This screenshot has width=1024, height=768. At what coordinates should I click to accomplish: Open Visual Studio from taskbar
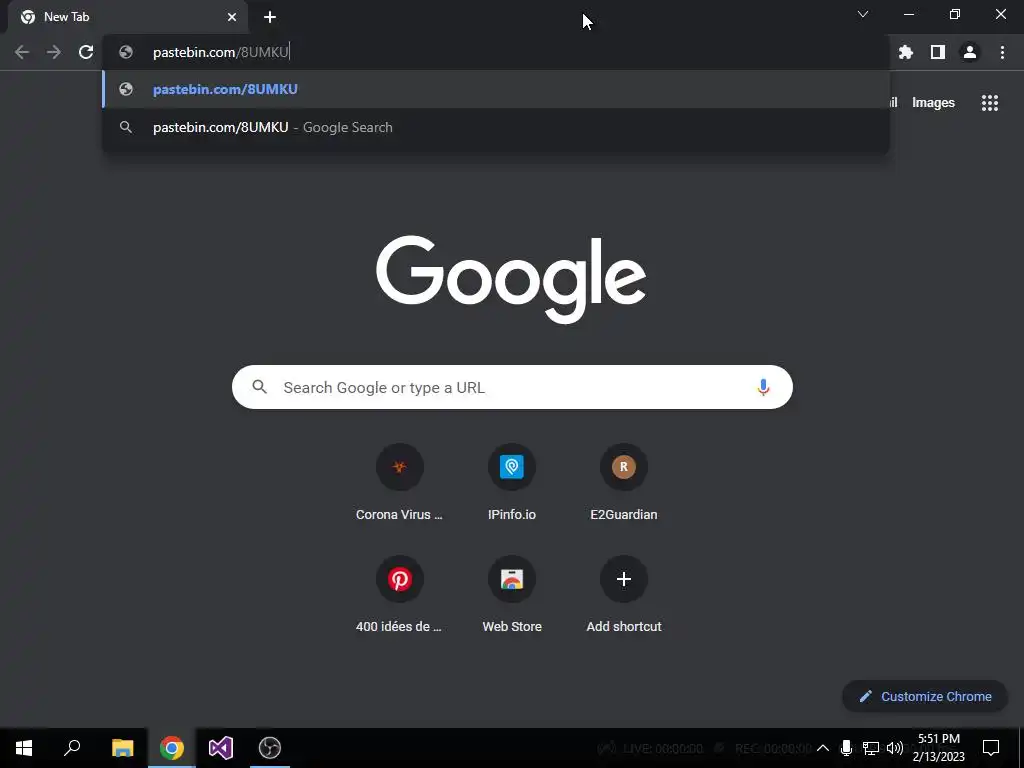coord(221,748)
